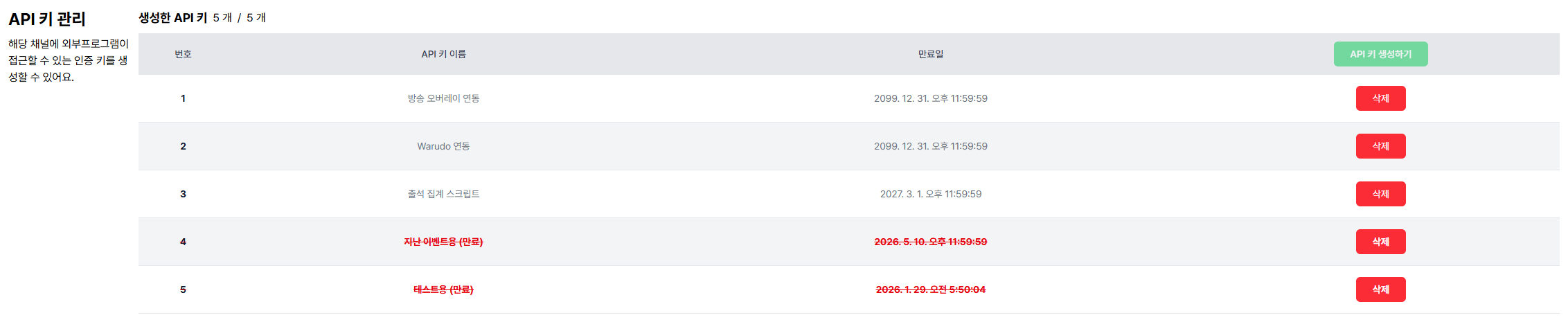Delete the Warudo 연동 API key
The width and height of the screenshot is (1568, 322).
1380,146
